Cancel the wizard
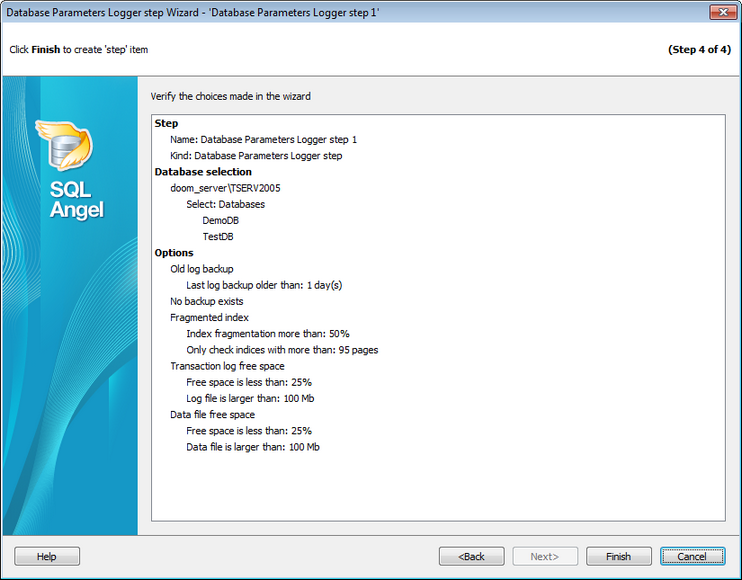The height and width of the screenshot is (580, 742). [x=692, y=556]
